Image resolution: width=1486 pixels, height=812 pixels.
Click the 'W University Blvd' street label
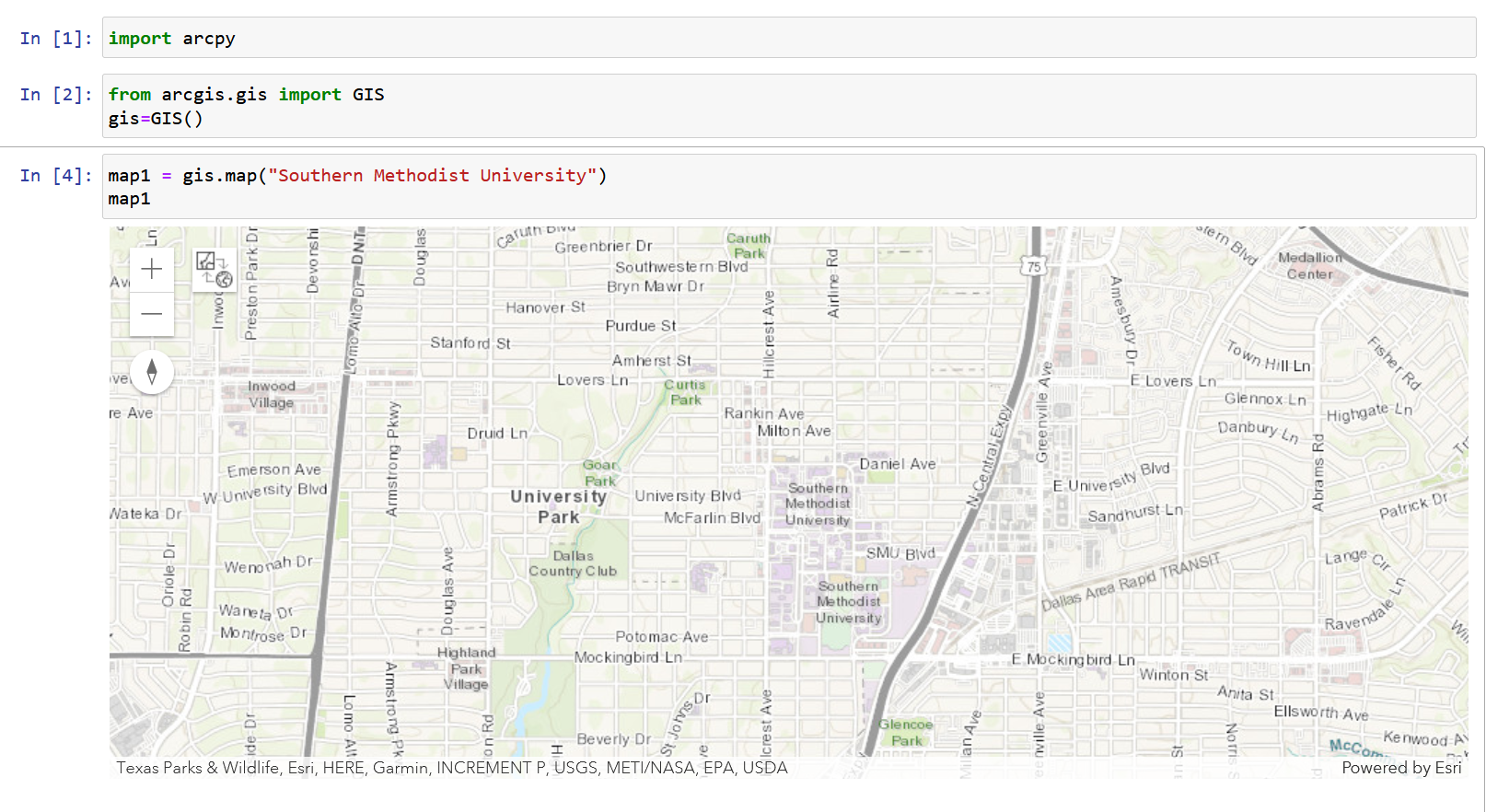(265, 493)
